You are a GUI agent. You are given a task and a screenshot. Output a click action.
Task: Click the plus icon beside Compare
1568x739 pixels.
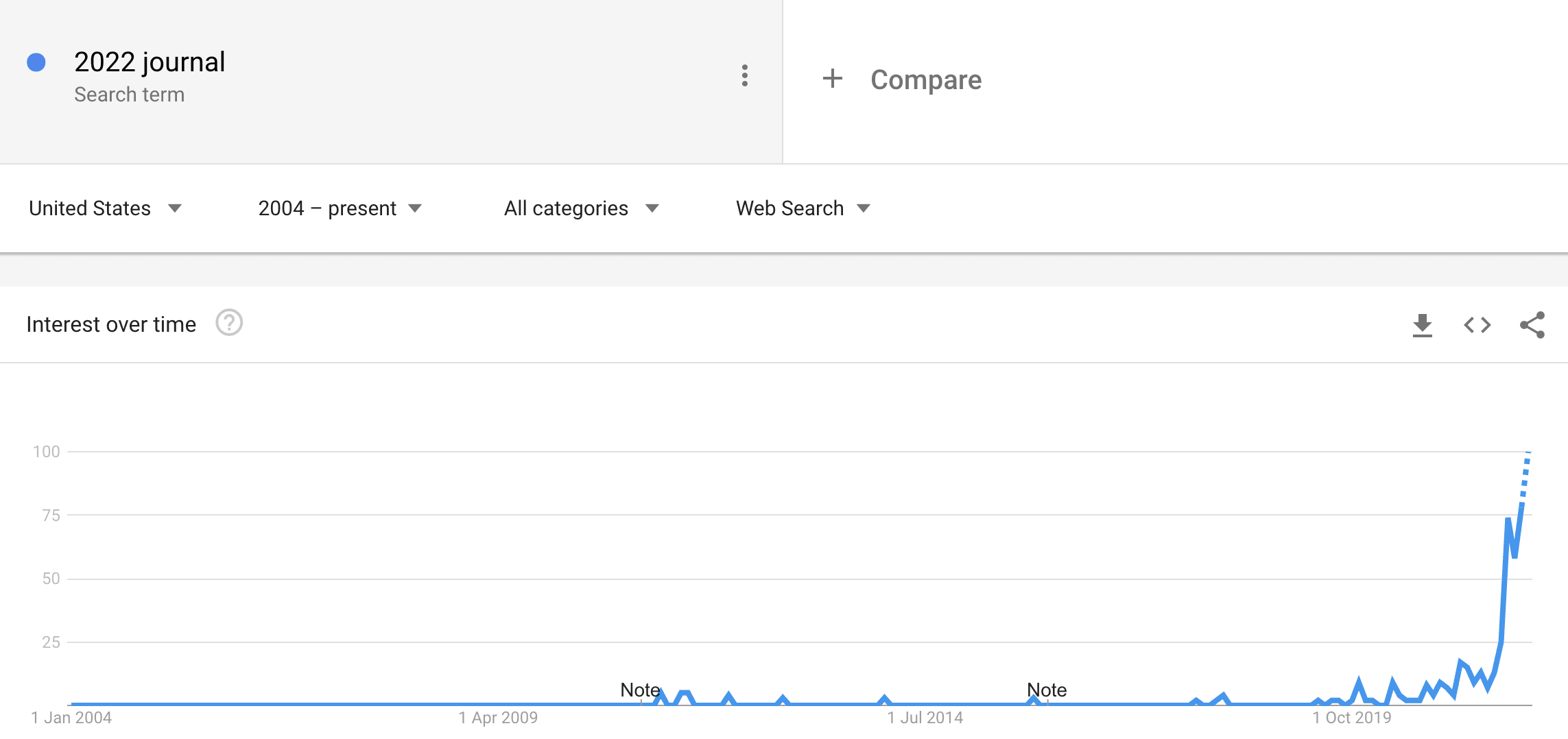[832, 78]
